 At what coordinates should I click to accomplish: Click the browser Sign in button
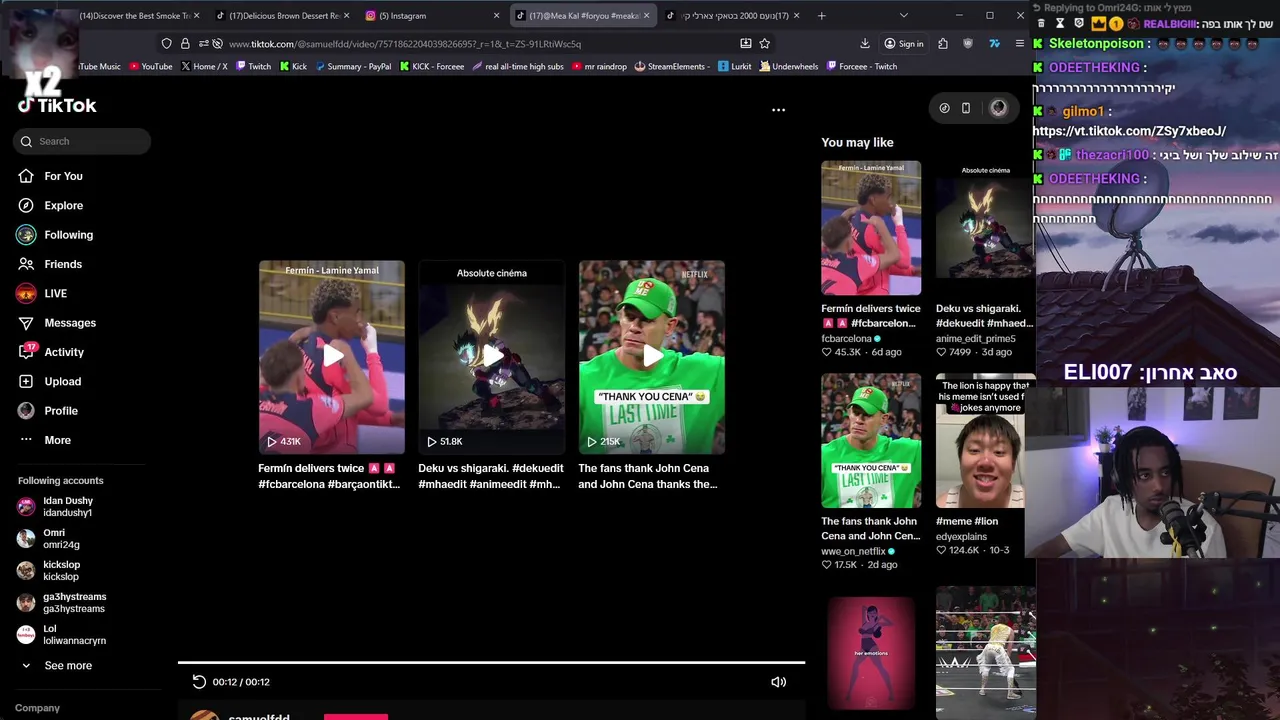point(904,44)
